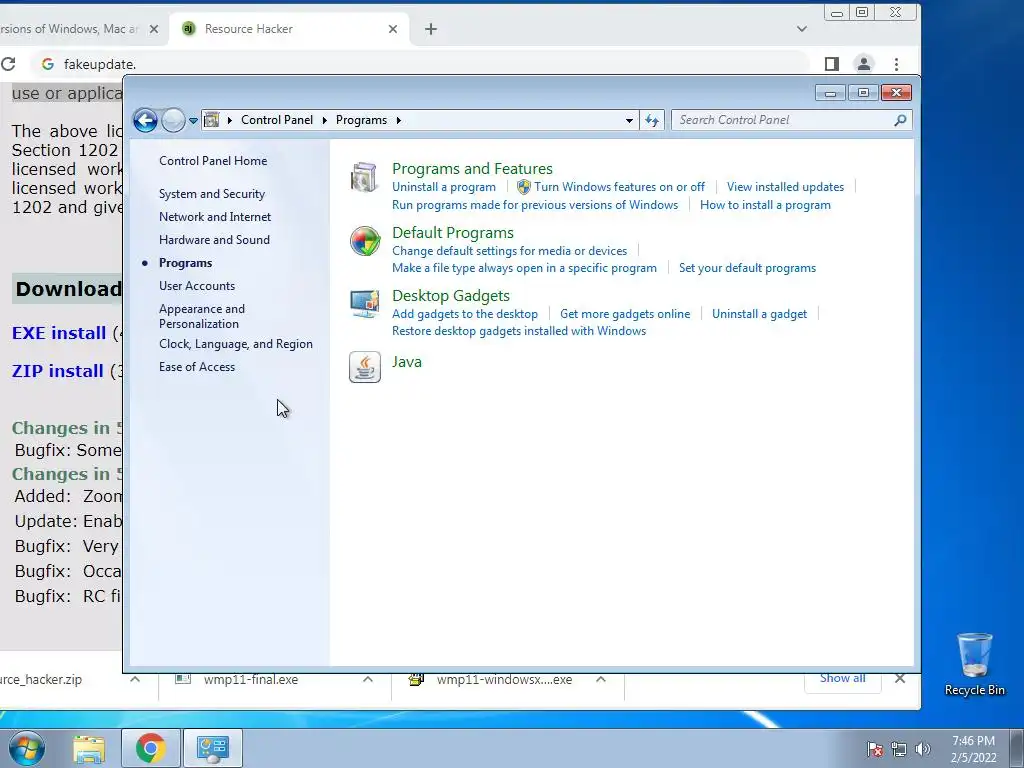
Task: Click the Control Panel icon in the address bar
Action: [212, 120]
